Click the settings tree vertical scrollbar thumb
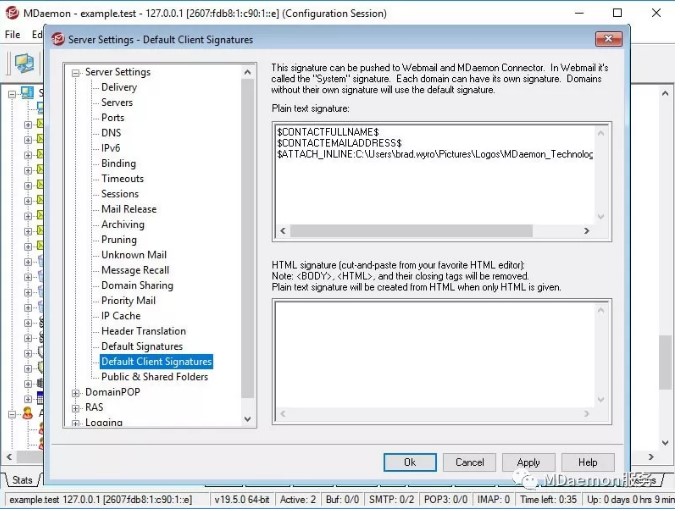The height and width of the screenshot is (511, 680). tap(248, 238)
